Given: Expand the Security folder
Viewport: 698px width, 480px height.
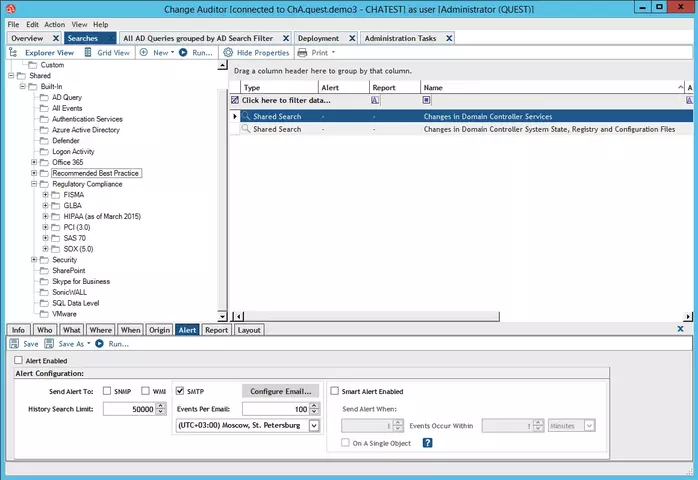Looking at the screenshot, I should point(34,260).
